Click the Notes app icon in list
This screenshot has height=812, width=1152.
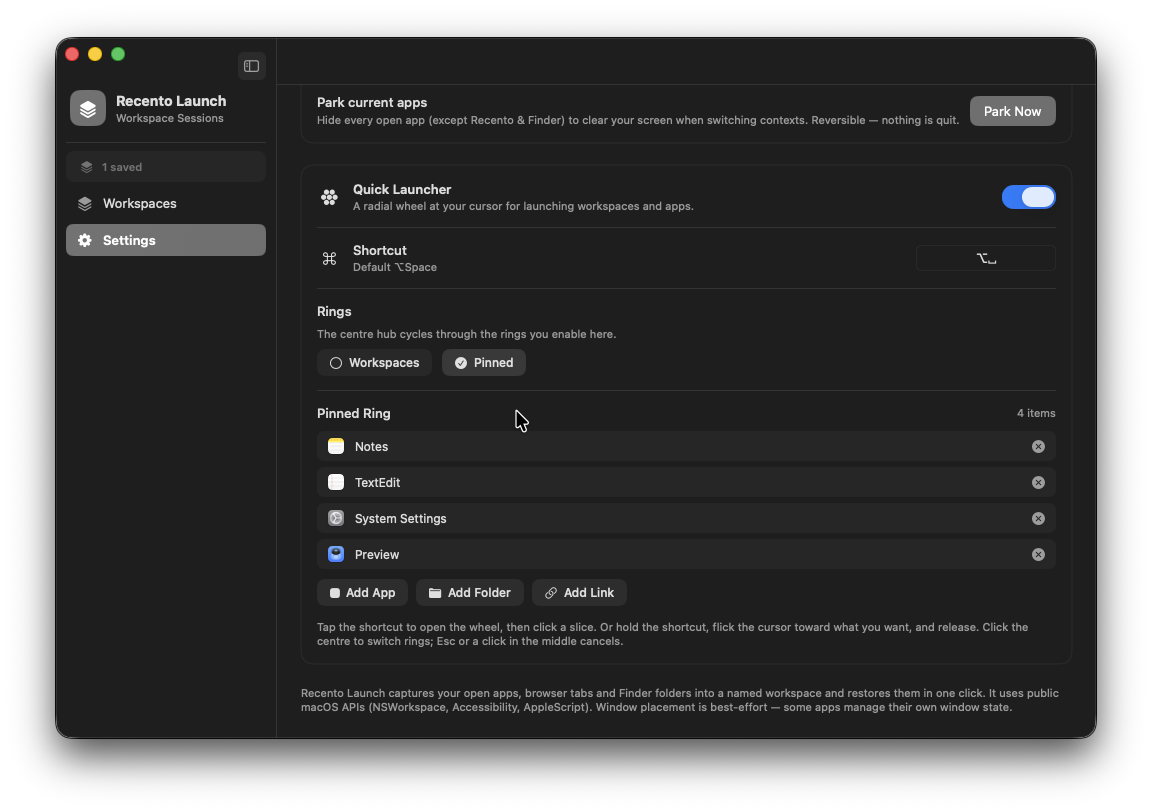(x=336, y=446)
